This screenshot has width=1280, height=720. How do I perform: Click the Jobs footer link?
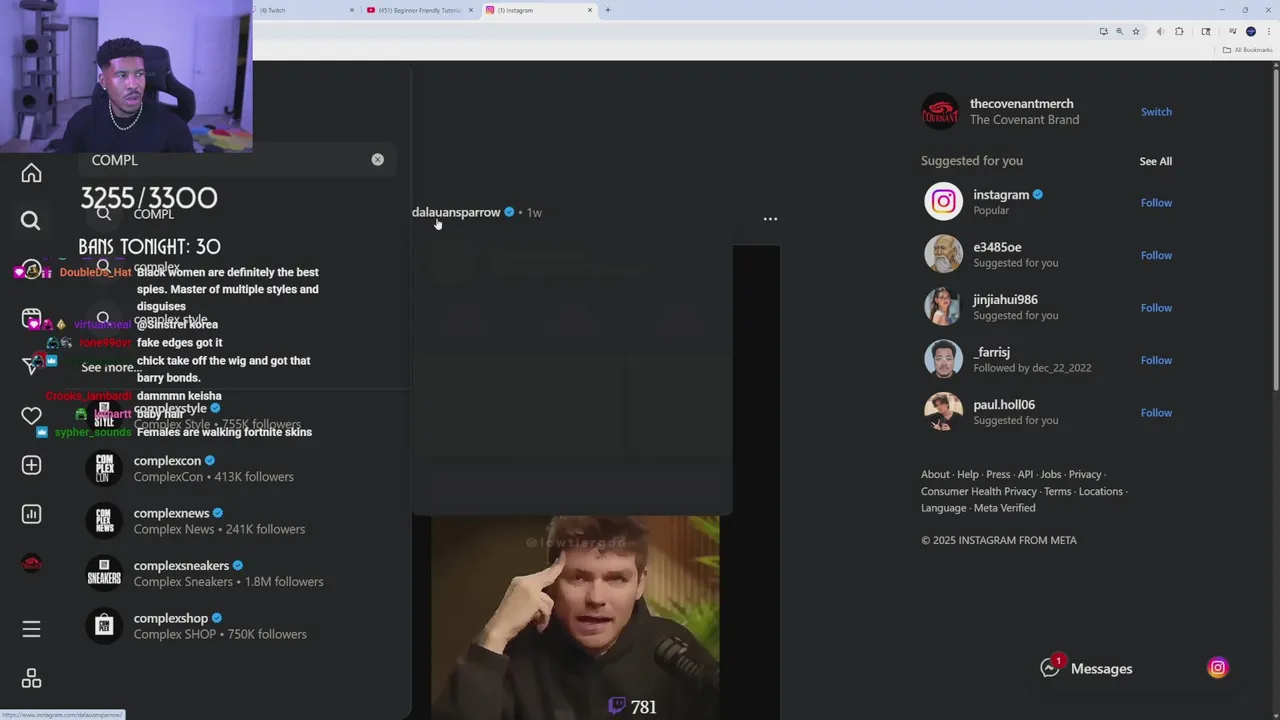tap(1050, 475)
